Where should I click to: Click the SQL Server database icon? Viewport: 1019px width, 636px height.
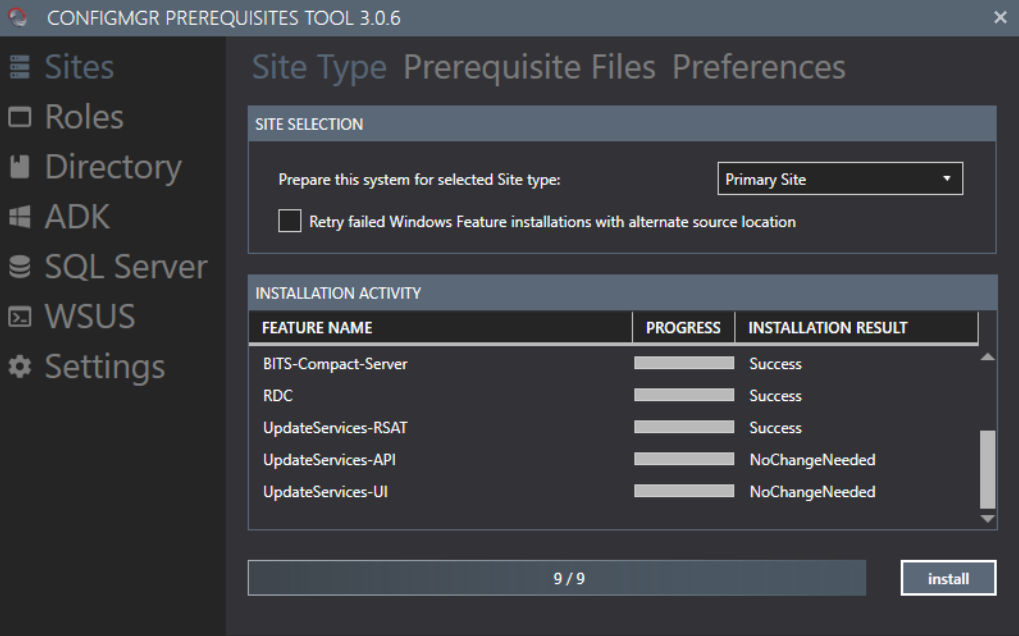pyautogui.click(x=19, y=268)
